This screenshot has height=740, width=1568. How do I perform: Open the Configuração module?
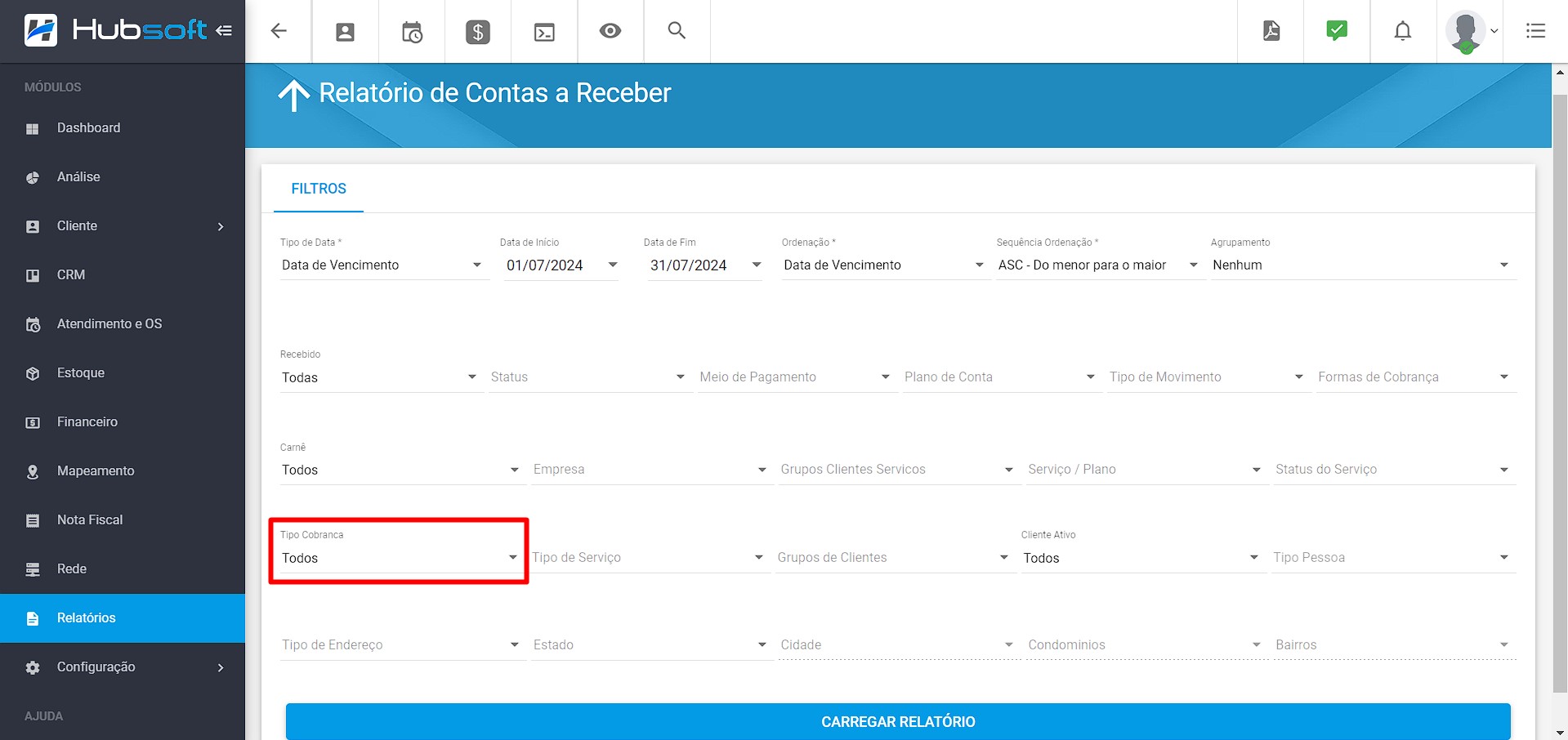tap(123, 667)
